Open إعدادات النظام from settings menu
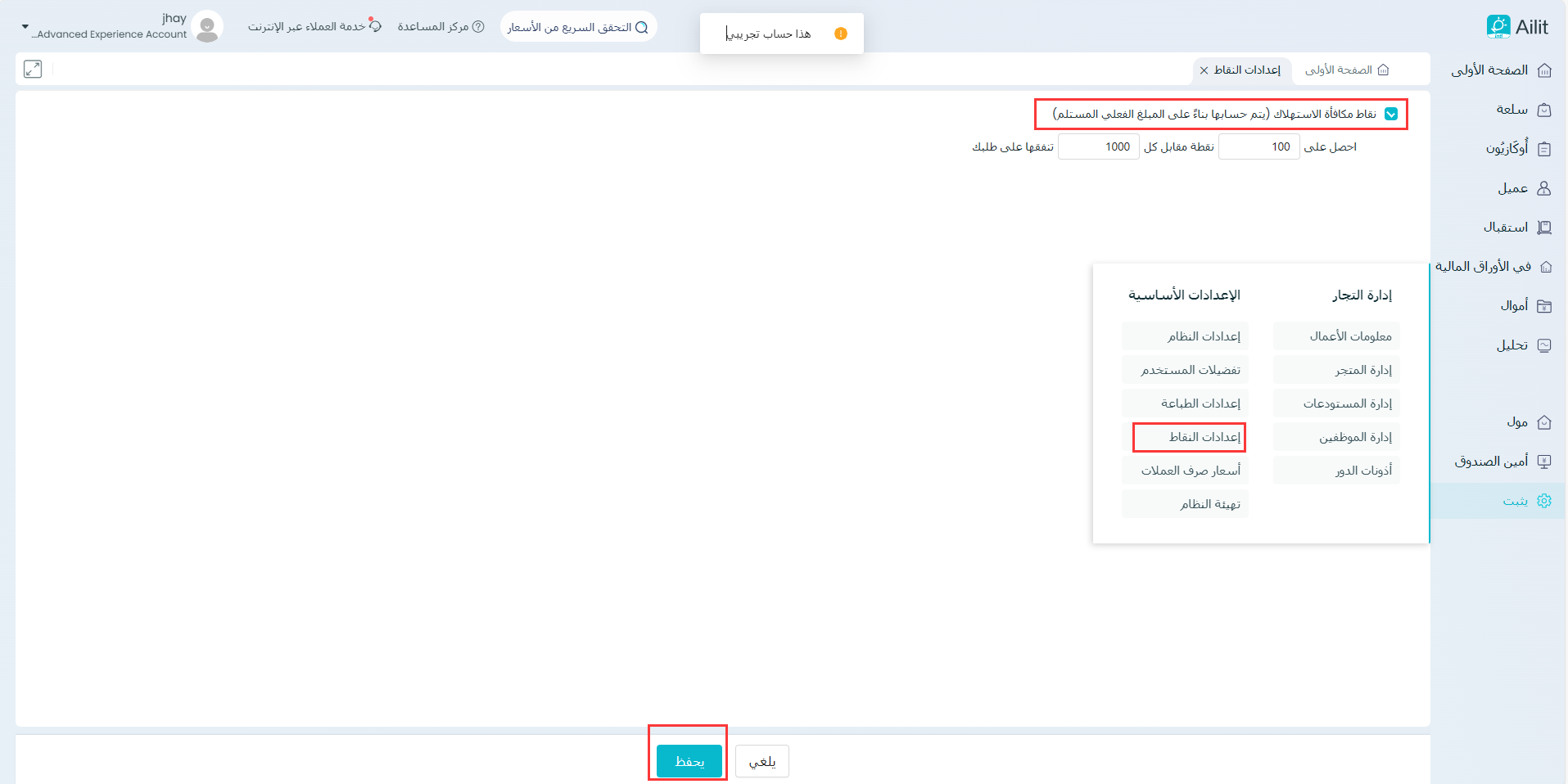Screen dimensions: 1568x784 tap(1185, 336)
